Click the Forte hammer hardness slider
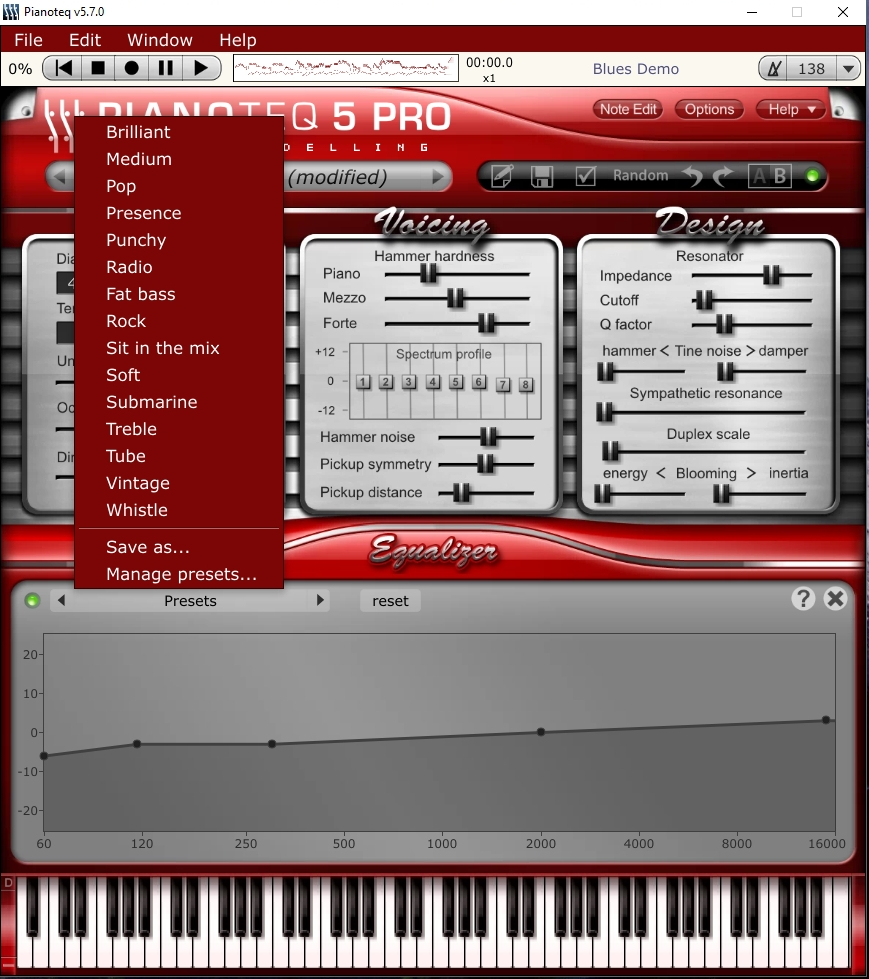 [x=457, y=323]
